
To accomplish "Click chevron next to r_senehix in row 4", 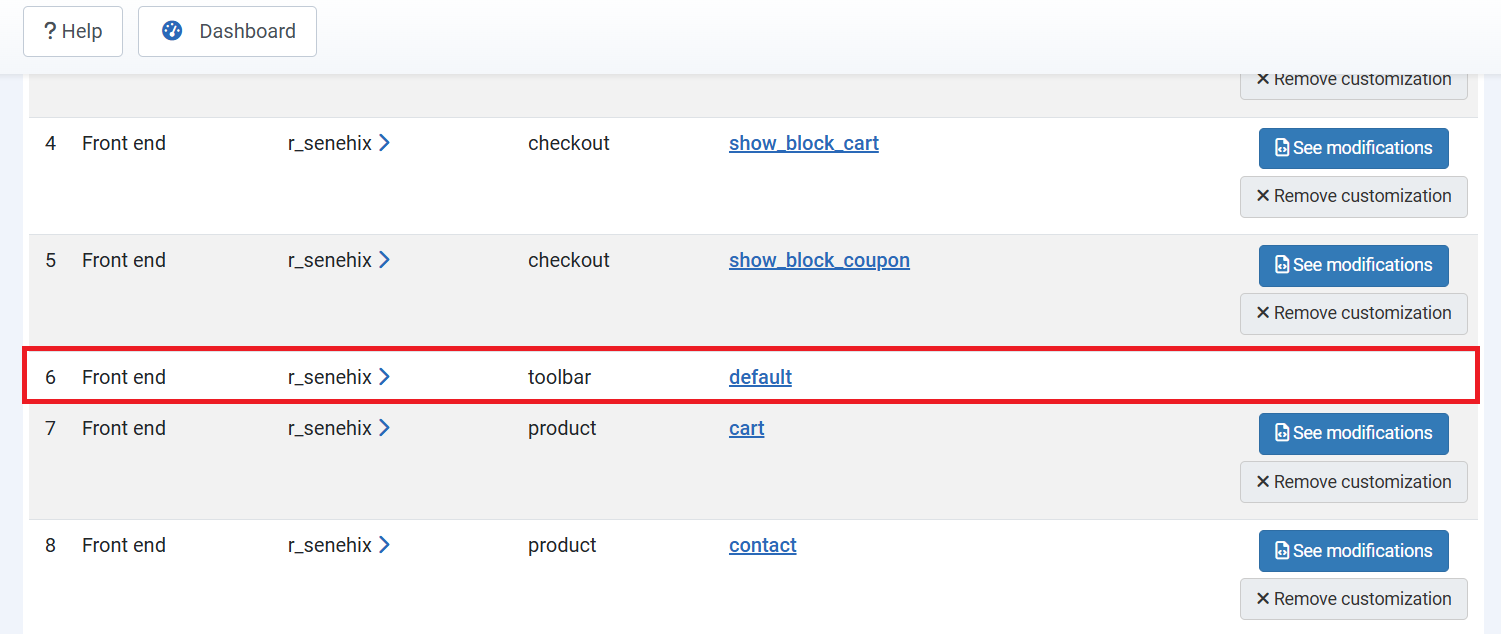I will coord(385,143).
